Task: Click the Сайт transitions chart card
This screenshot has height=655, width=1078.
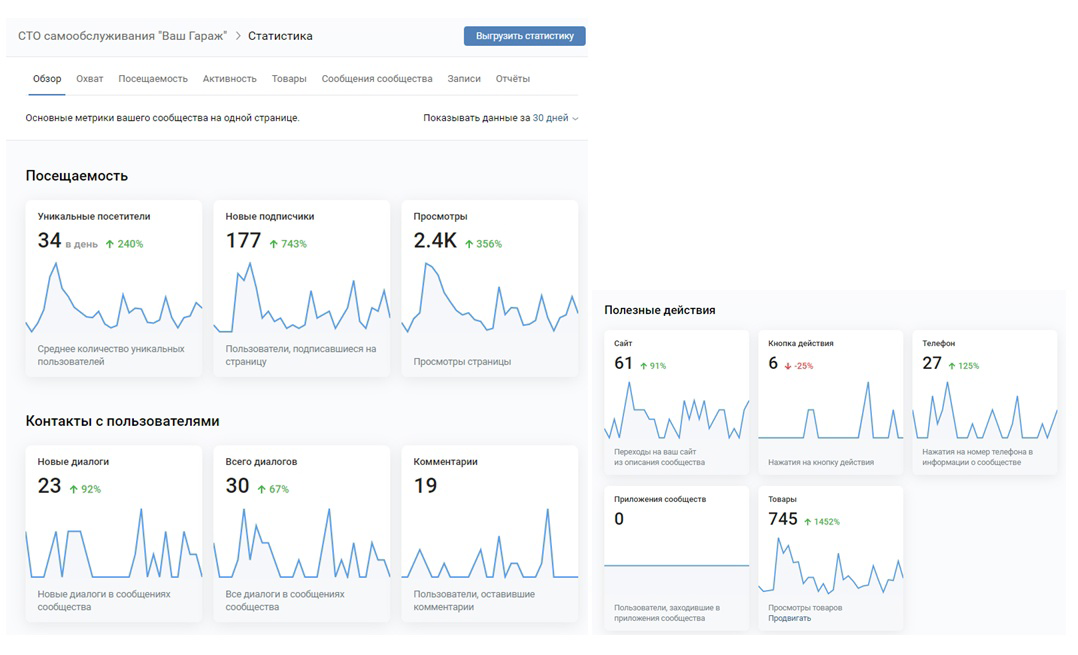Action: point(676,402)
